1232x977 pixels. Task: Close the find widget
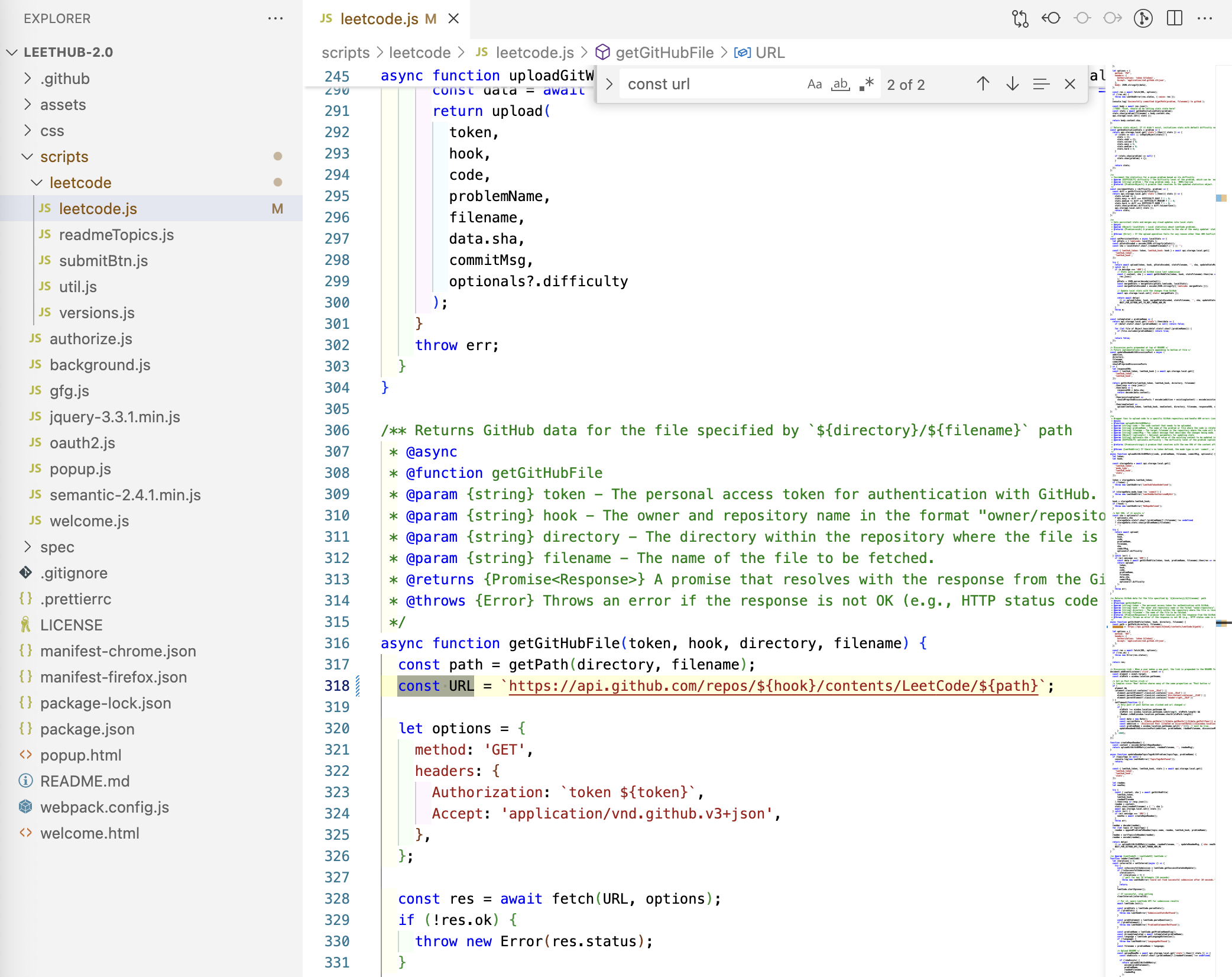(x=1070, y=84)
